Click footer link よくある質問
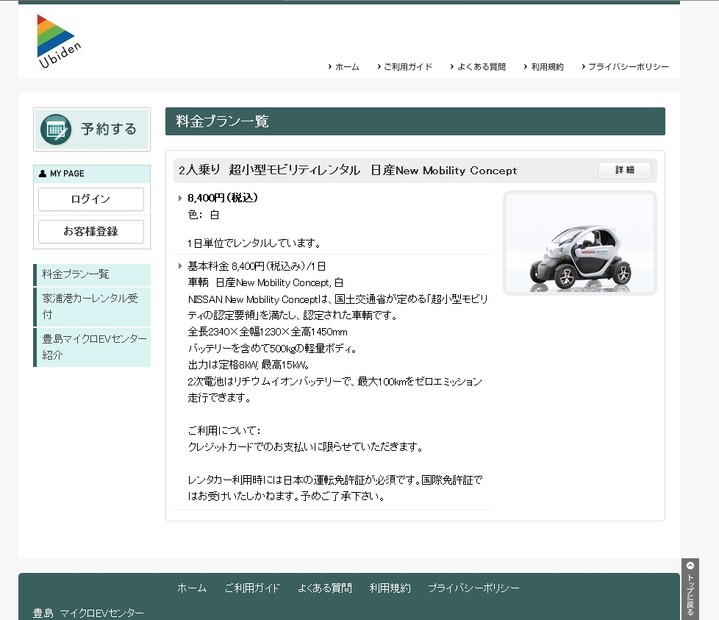The width and height of the screenshot is (719, 620). coord(325,588)
